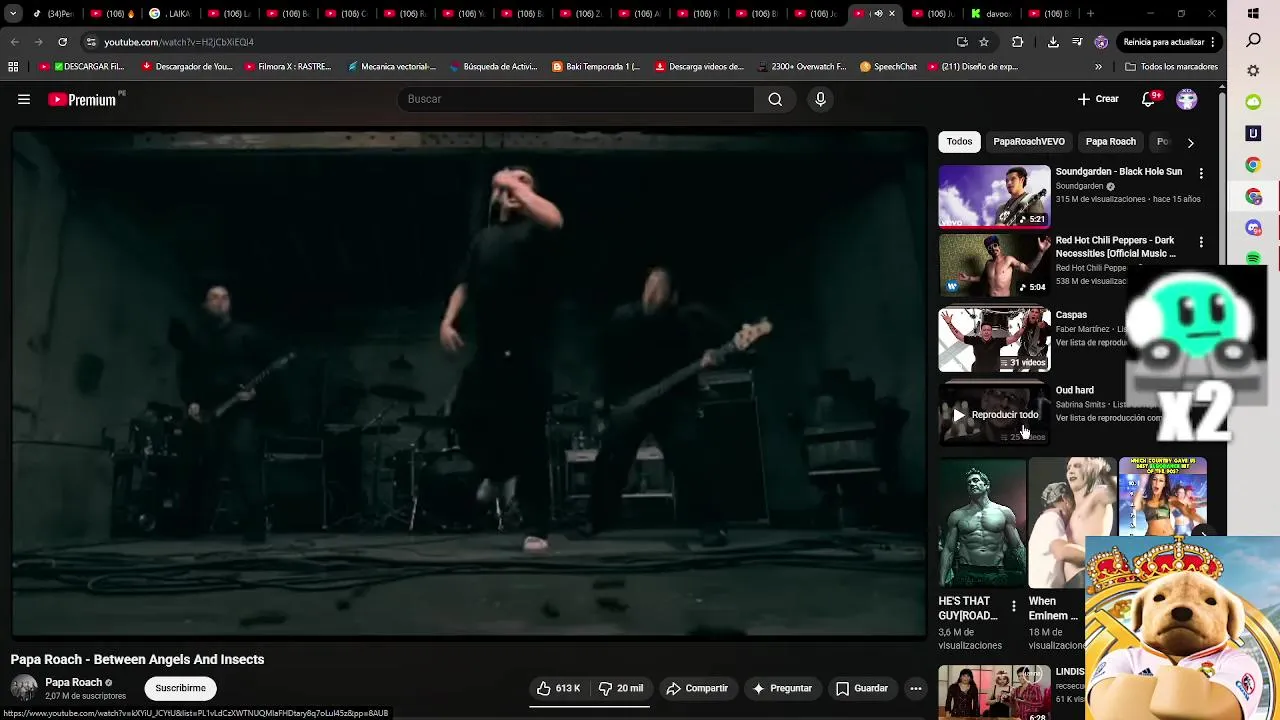Open options for Red Hot Chili Peppers video

coord(1201,242)
